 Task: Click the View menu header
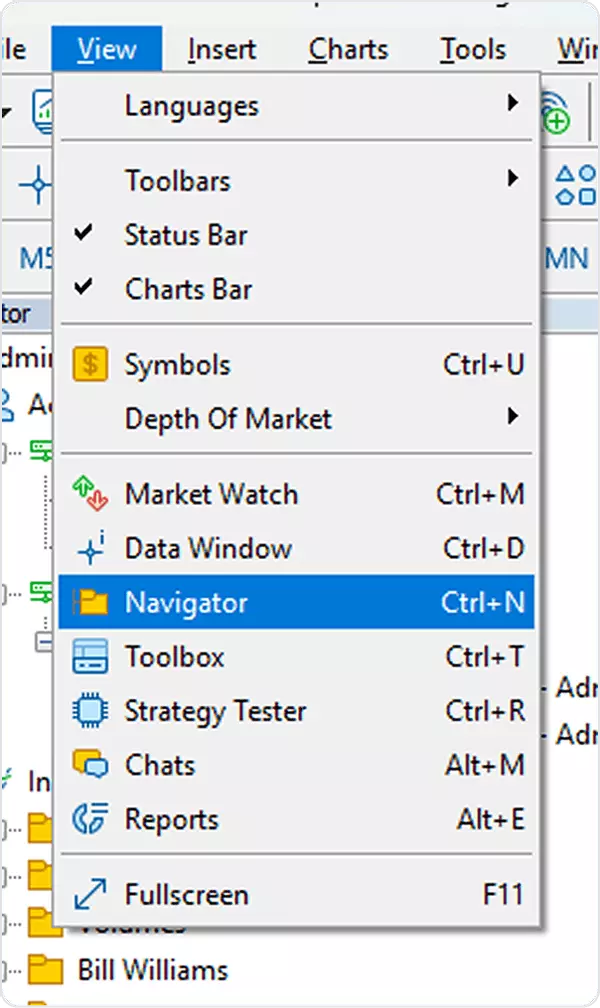pyautogui.click(x=106, y=49)
